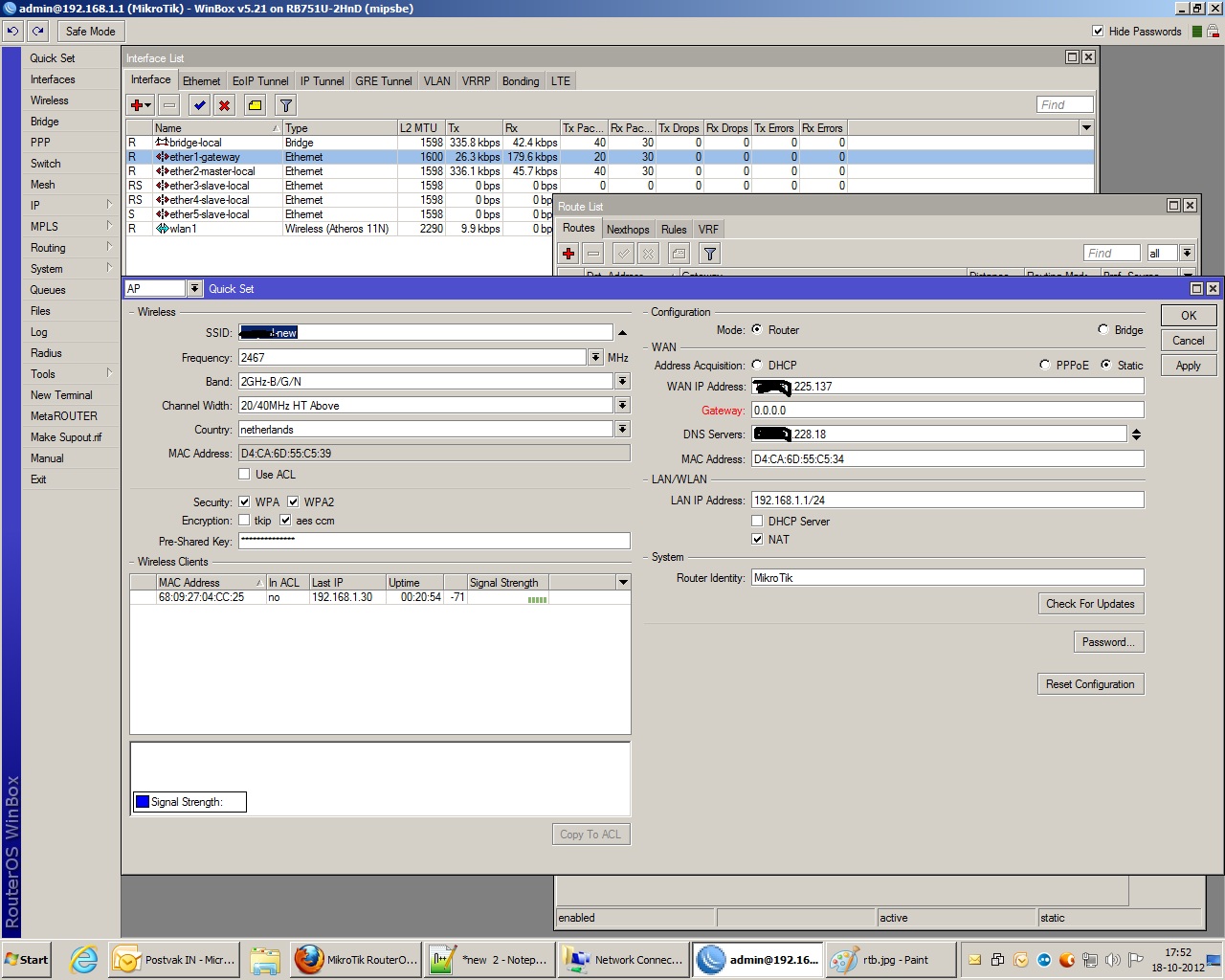1225x980 pixels.
Task: Select the Bridge mode radio button
Action: 1103,329
